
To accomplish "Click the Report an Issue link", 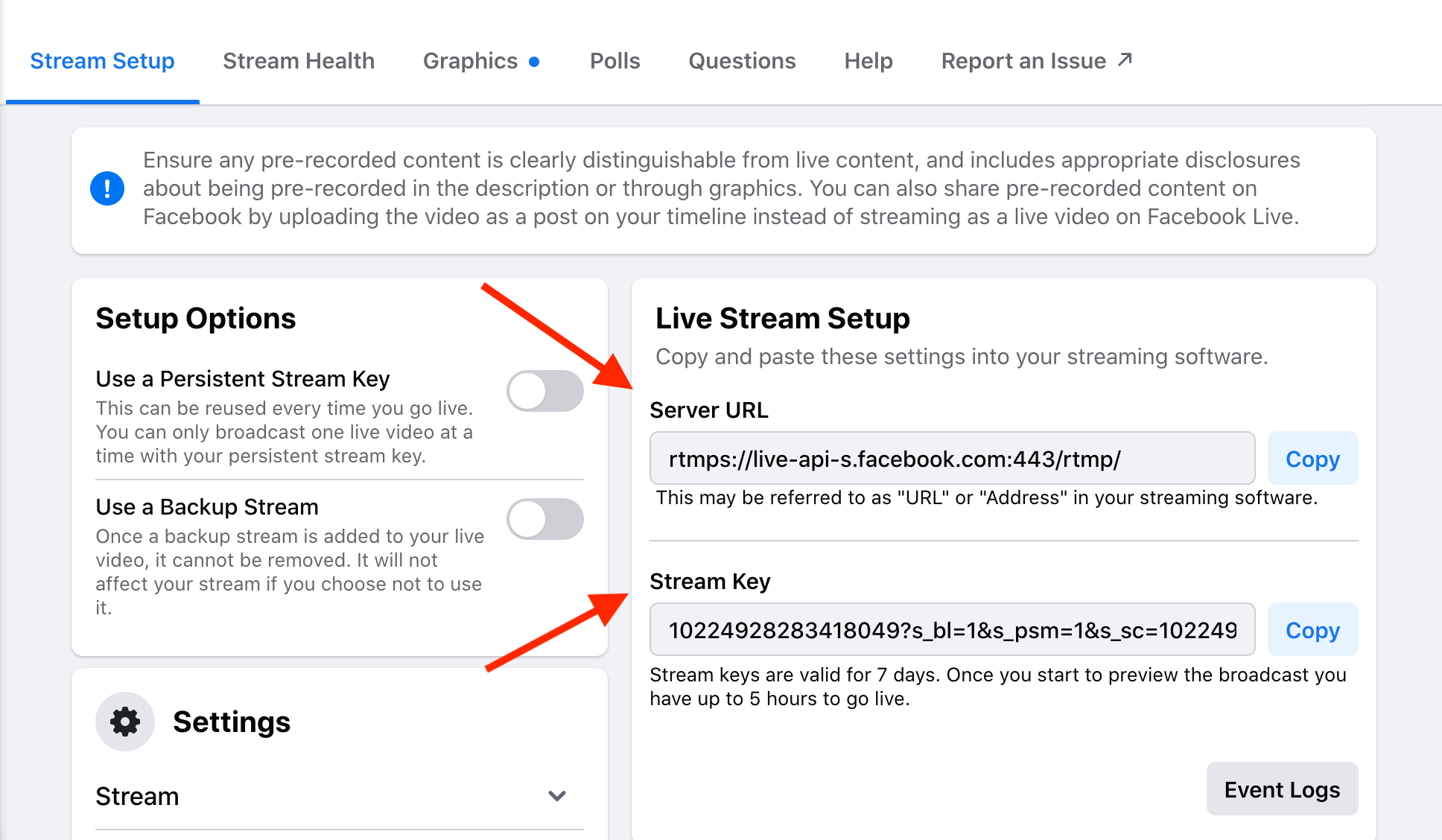I will [1023, 61].
